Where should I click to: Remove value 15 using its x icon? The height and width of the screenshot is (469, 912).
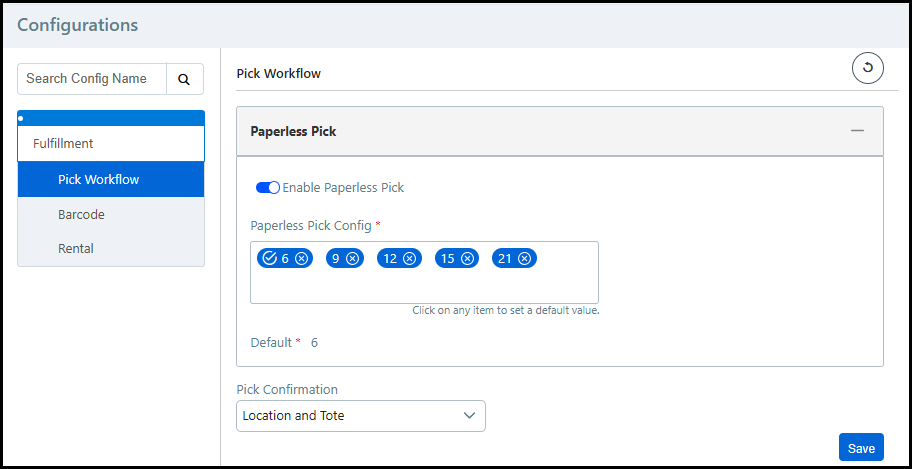click(467, 258)
